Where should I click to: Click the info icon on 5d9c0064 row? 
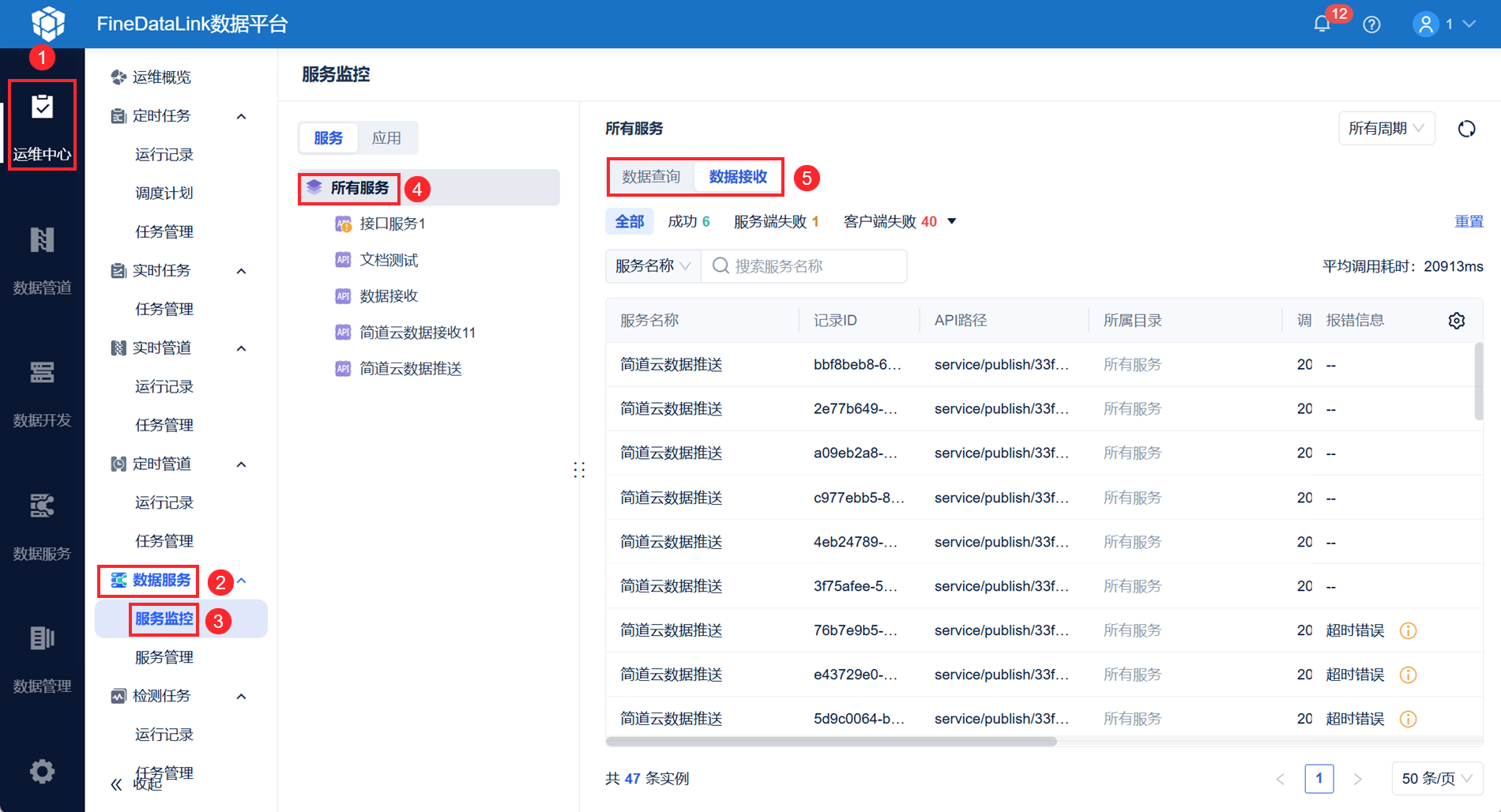point(1408,719)
